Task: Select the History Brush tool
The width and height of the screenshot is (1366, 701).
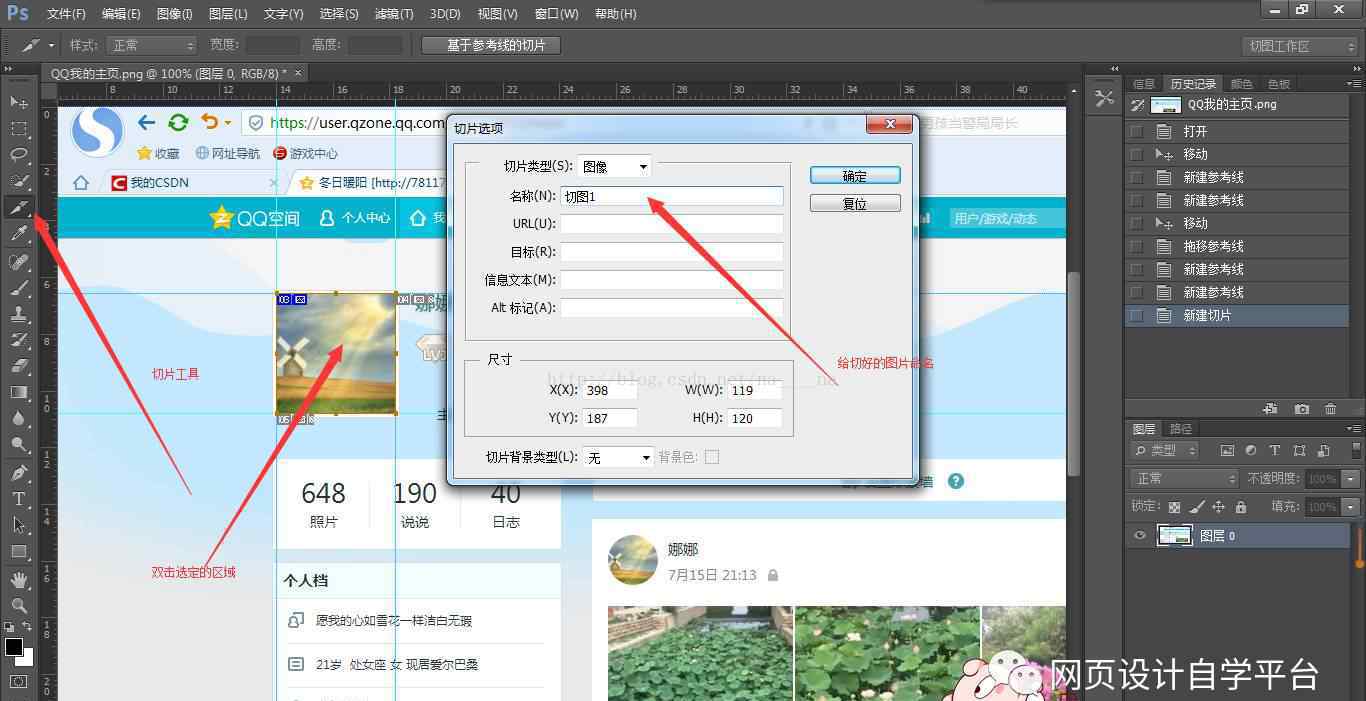Action: click(x=19, y=340)
